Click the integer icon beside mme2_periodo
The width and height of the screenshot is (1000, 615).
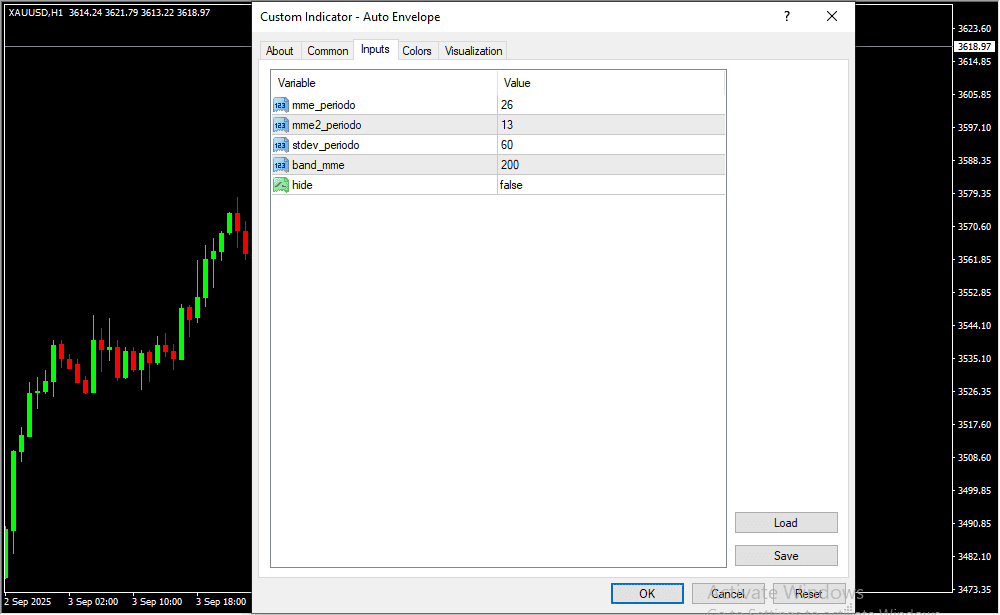click(281, 125)
